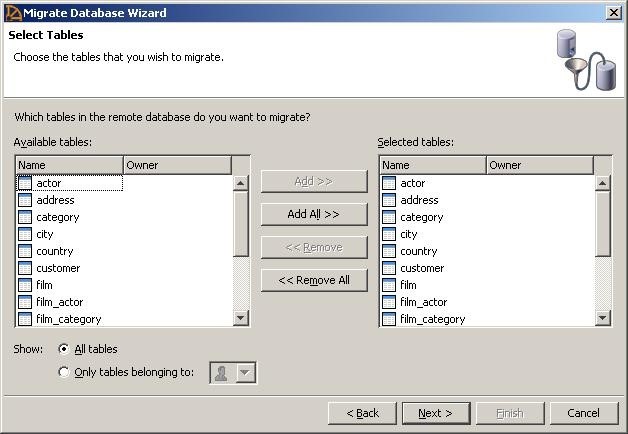Sort Selected tables by Owner column header
Screen dimensions: 628x434
click(x=539, y=165)
